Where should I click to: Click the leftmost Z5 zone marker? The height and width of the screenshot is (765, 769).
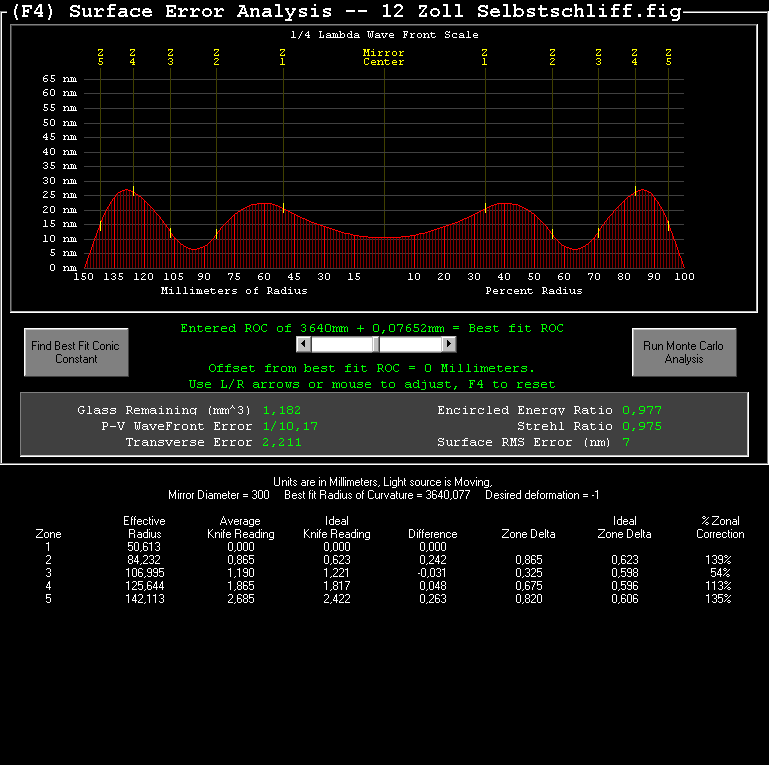tap(101, 57)
